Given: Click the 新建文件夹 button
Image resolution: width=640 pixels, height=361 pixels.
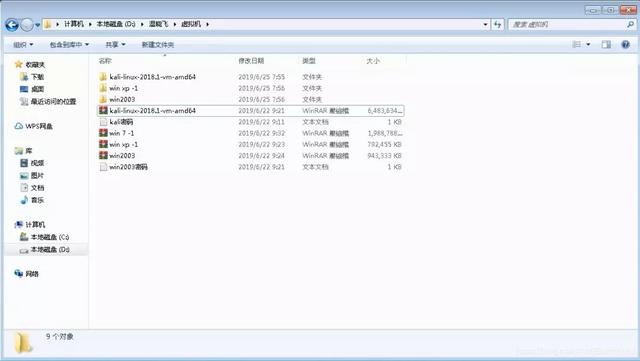Looking at the screenshot, I should tap(158, 45).
